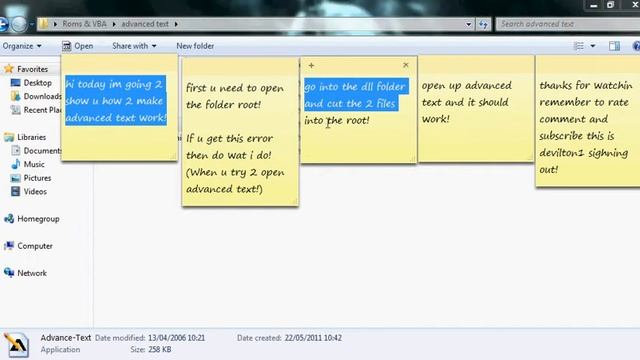Click the Desktop icon in Favorites
This screenshot has height=360, width=640.
pyautogui.click(x=16, y=82)
